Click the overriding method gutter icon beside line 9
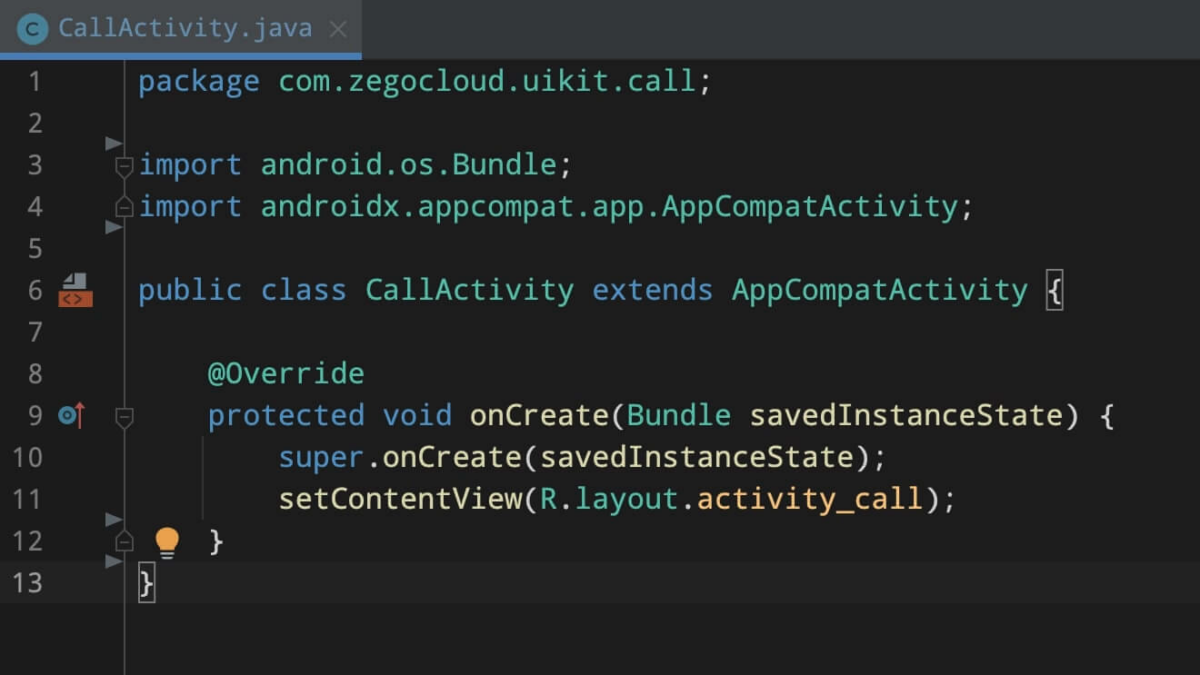This screenshot has width=1200, height=675. [x=70, y=415]
